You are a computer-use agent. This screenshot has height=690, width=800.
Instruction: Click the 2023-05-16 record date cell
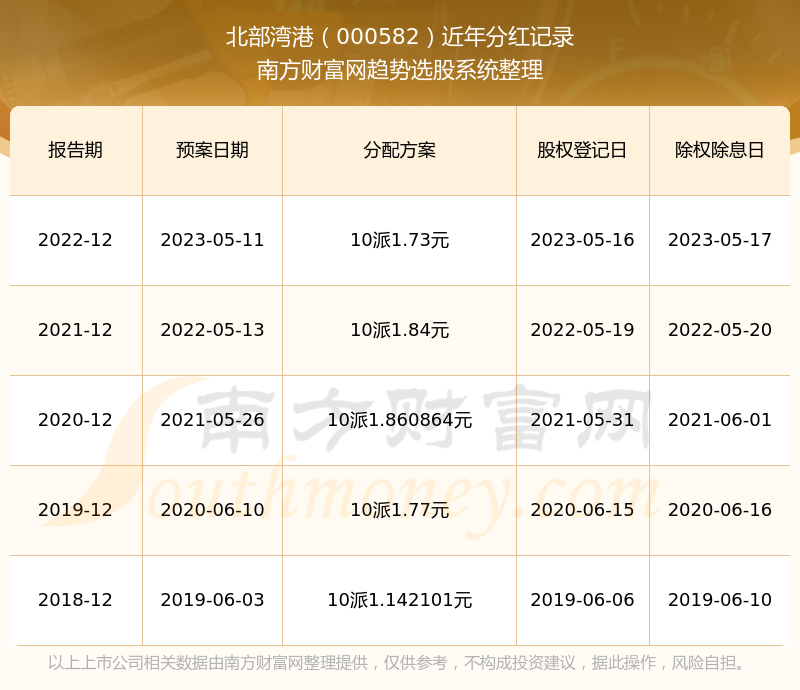582,240
